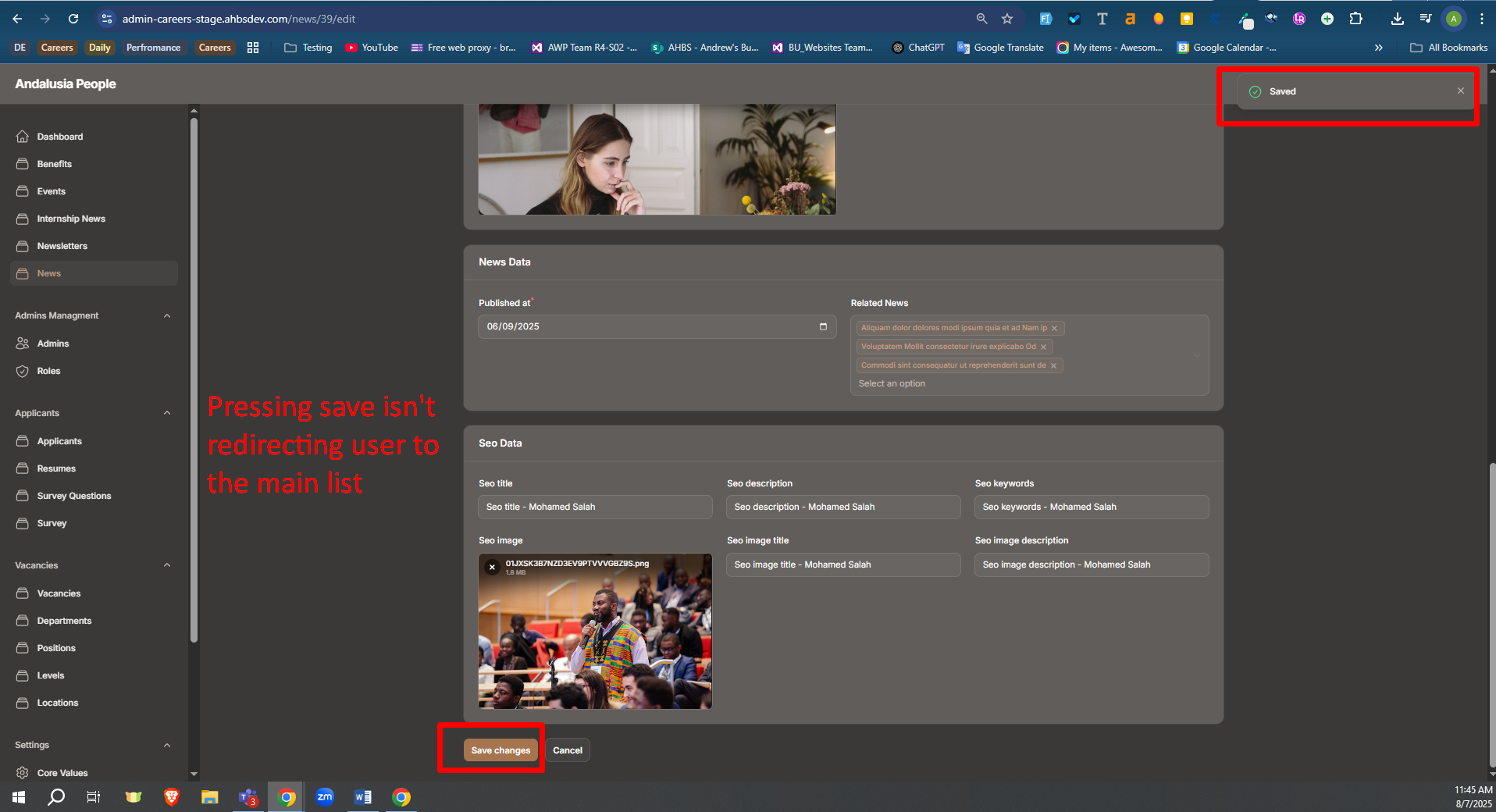Collapse the Admins Managment section

(x=167, y=315)
